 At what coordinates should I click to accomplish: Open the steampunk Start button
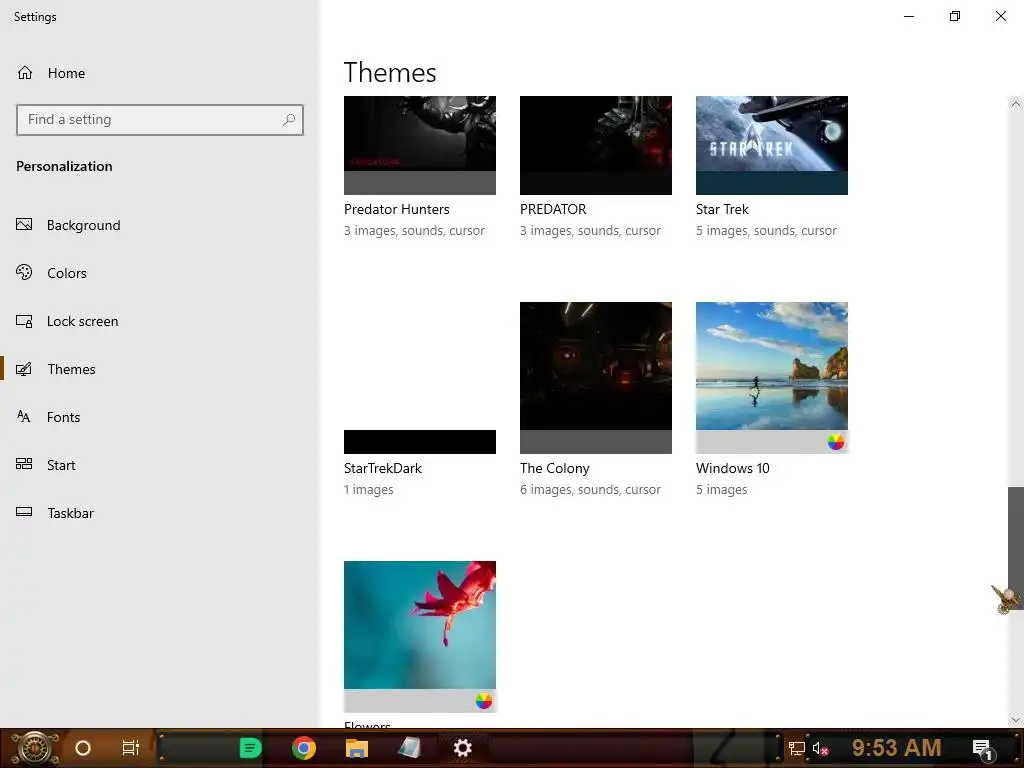(35, 748)
